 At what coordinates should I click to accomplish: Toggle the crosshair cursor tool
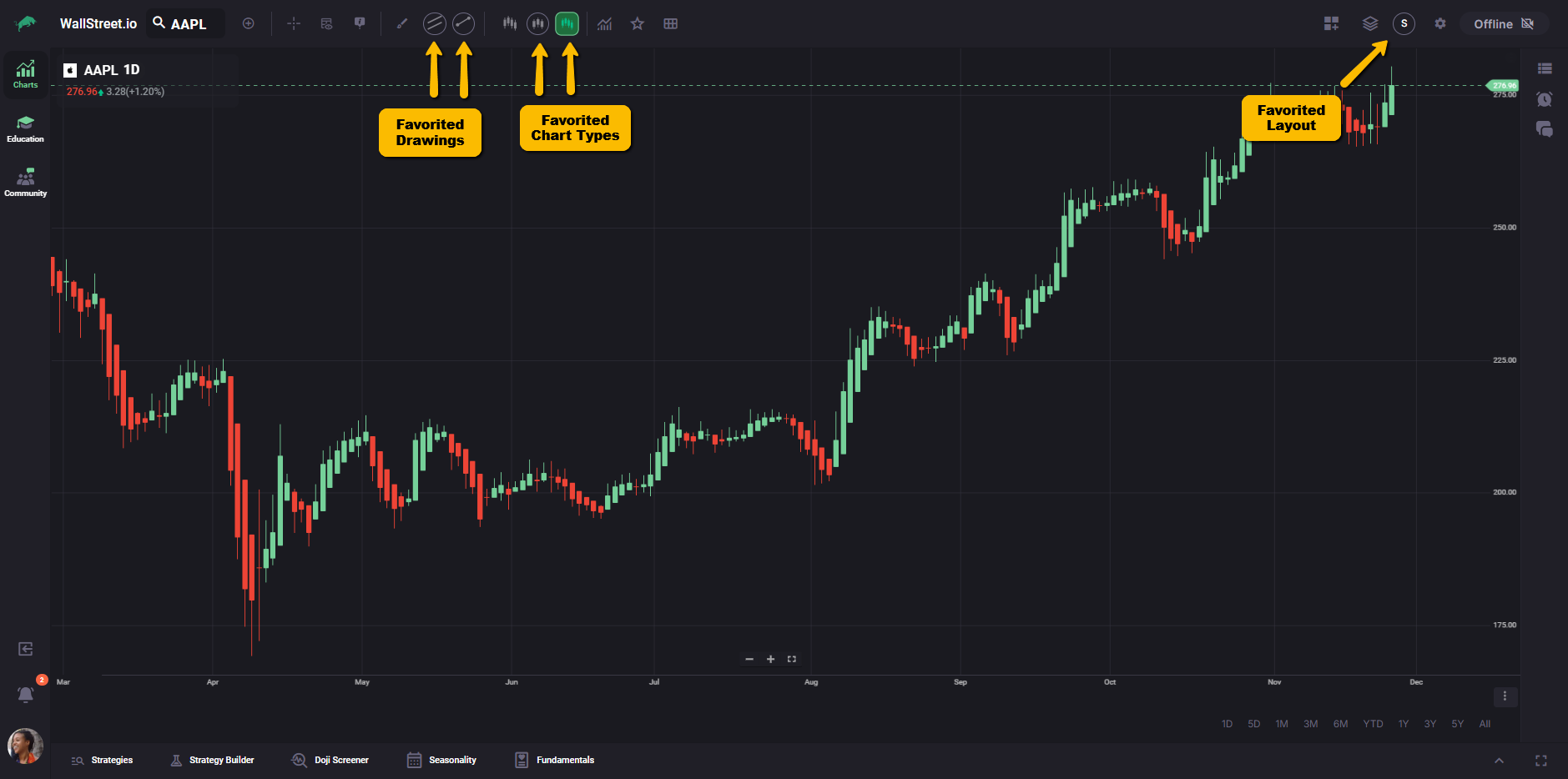[294, 23]
